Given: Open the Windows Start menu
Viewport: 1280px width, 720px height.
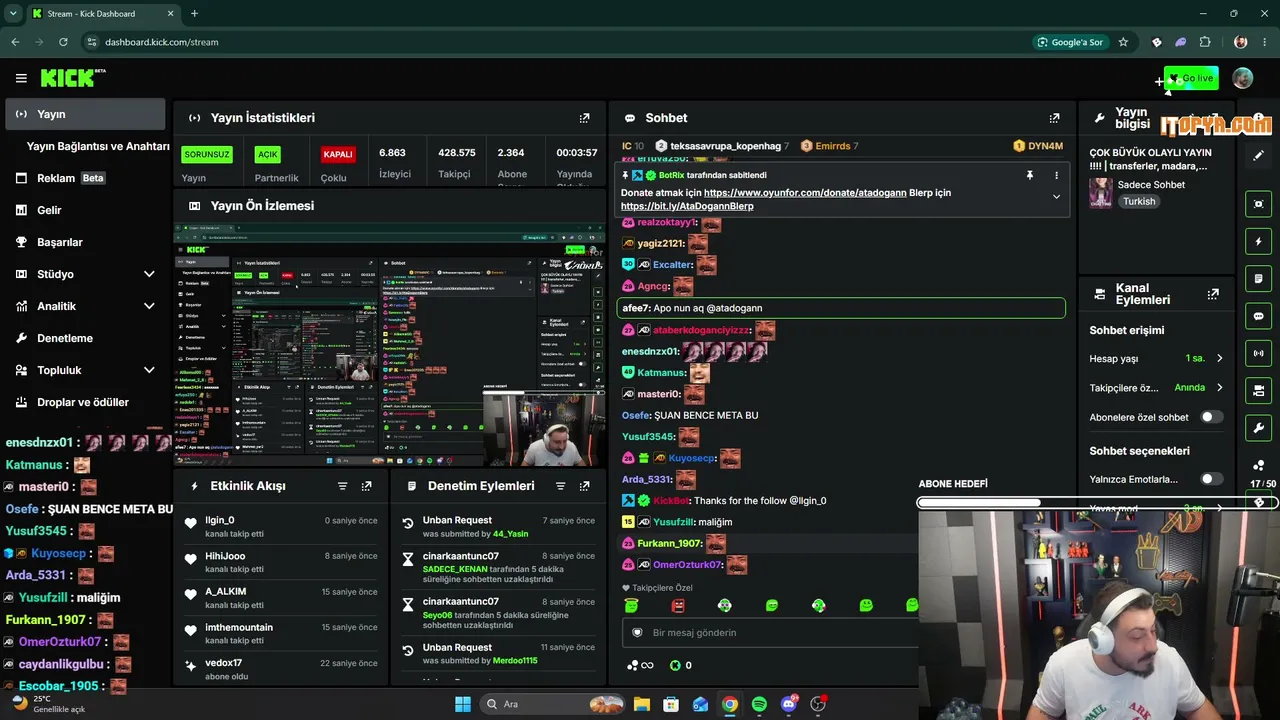Looking at the screenshot, I should tap(463, 704).
